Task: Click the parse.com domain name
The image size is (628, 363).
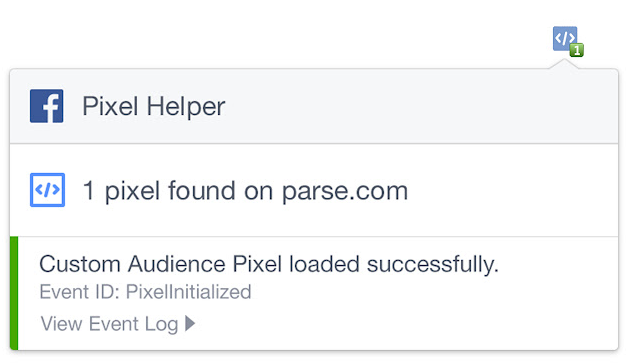Action: 345,191
